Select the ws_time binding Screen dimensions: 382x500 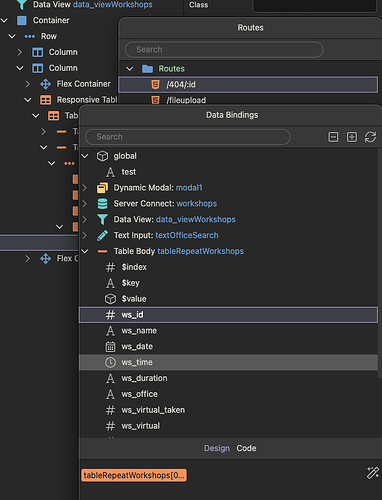pos(228,362)
